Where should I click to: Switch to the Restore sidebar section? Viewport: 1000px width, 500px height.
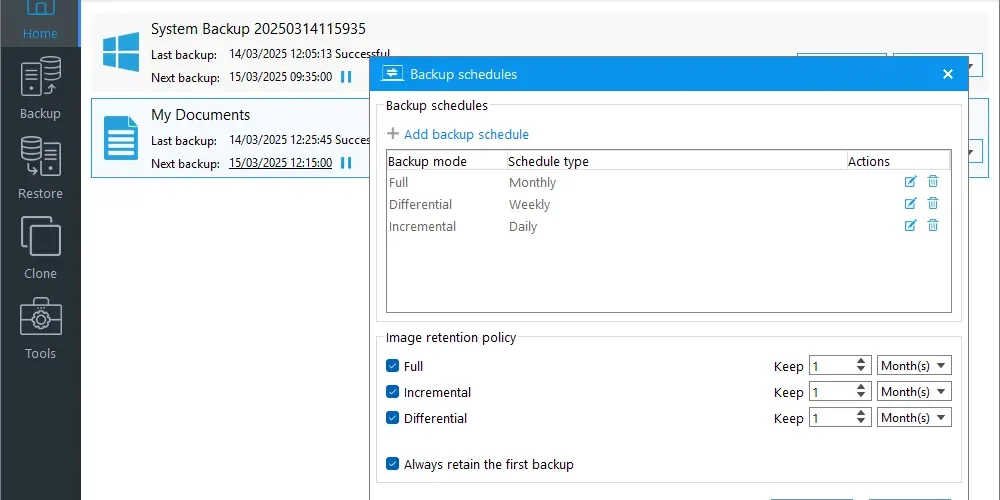click(x=40, y=168)
